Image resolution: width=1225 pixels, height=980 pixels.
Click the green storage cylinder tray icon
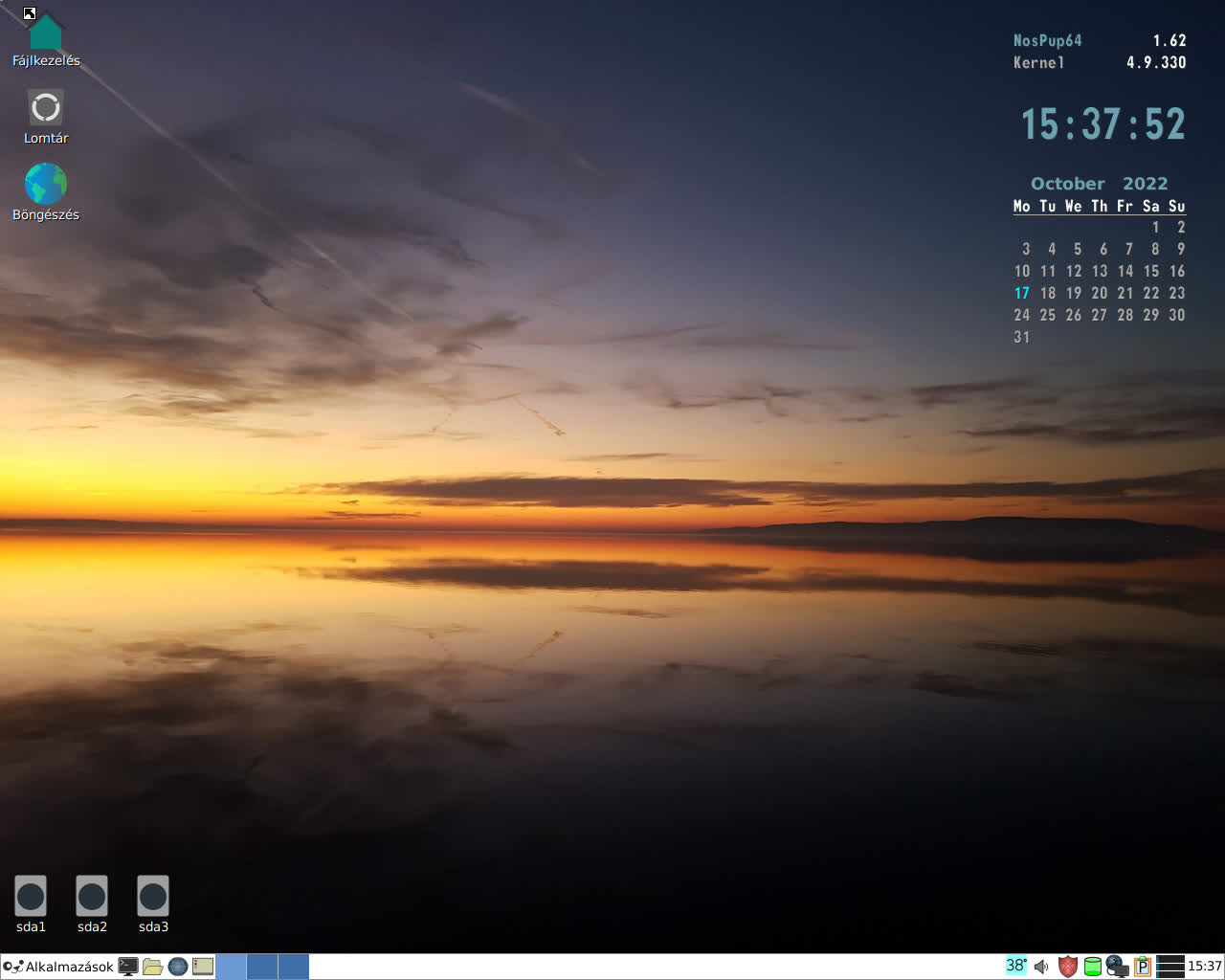click(1092, 967)
